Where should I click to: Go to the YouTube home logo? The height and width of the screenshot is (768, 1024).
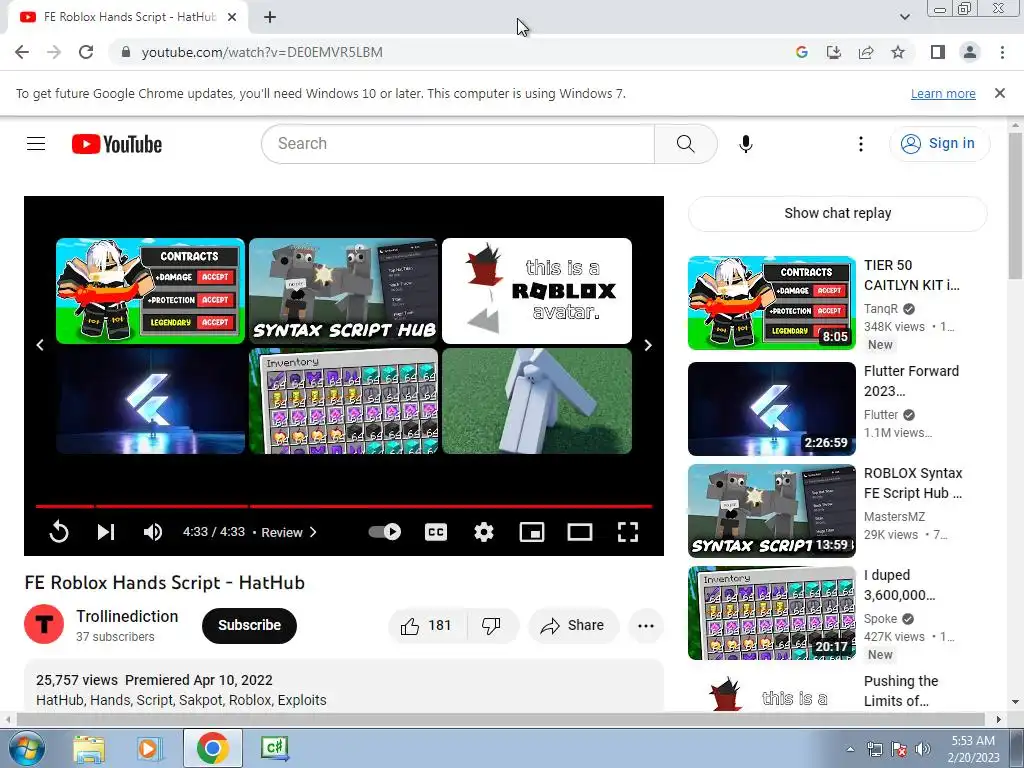[x=117, y=144]
